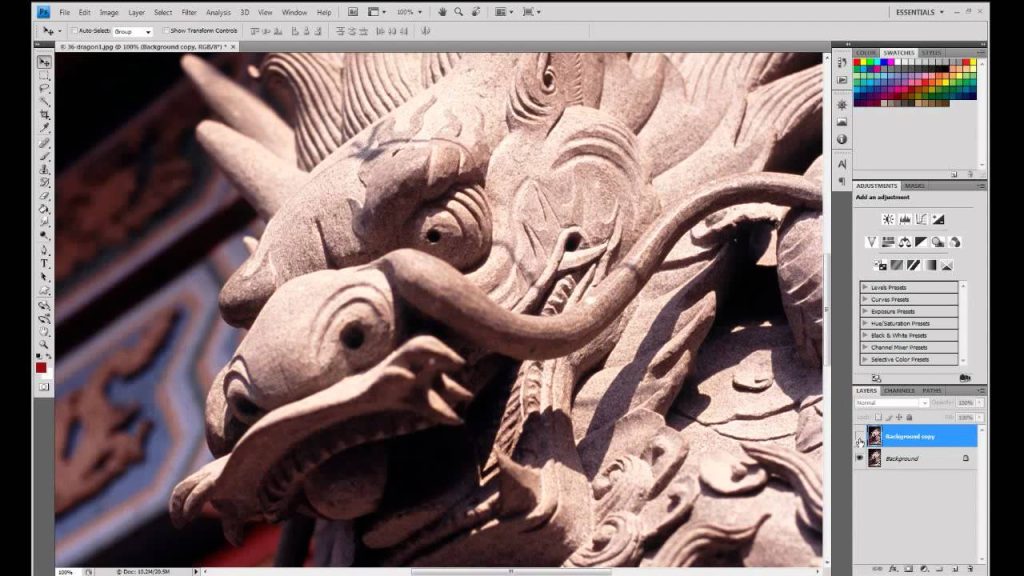Toggle visibility of Background copy layer
Image resolution: width=1024 pixels, height=576 pixels.
point(859,436)
